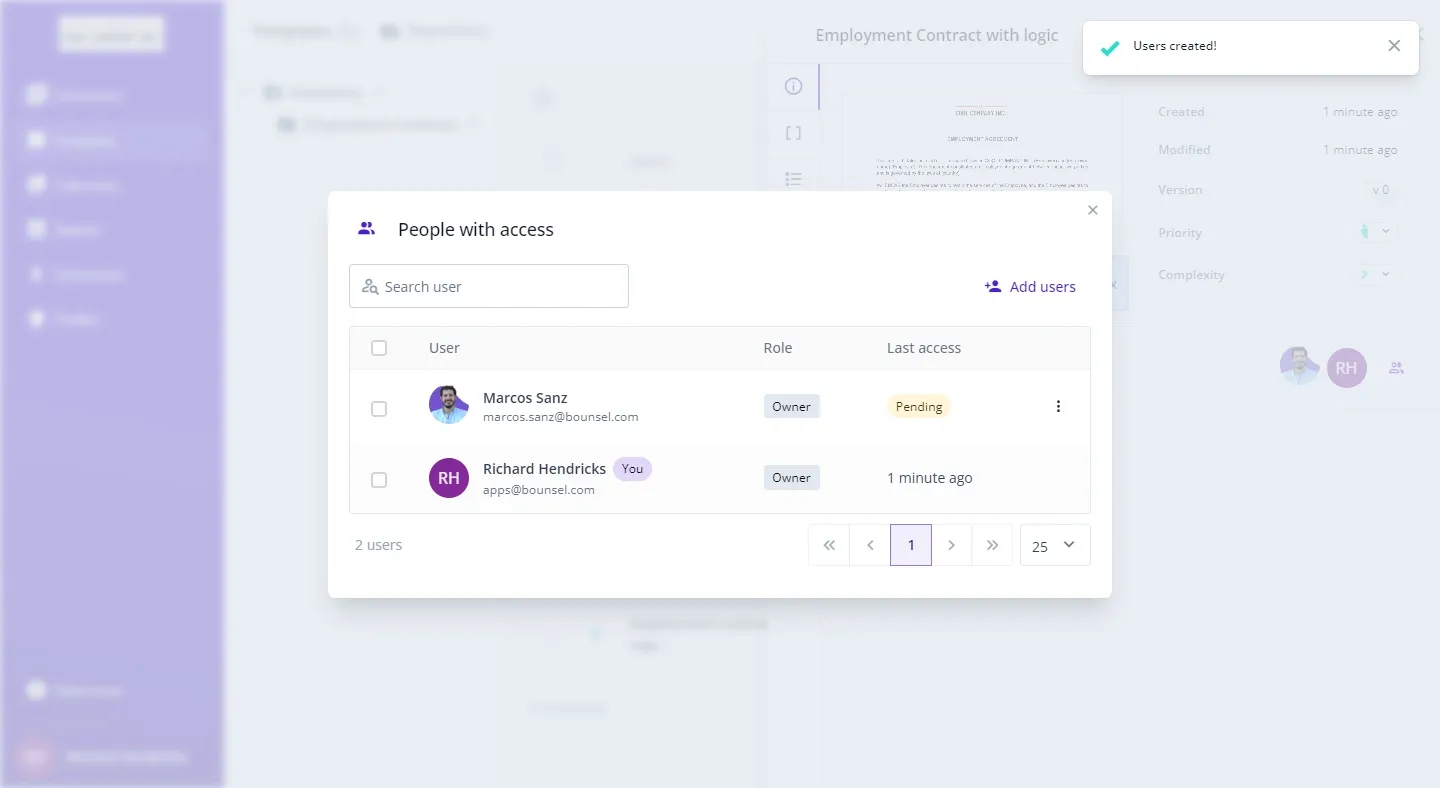The image size is (1440, 788).
Task: Click the Search user input field
Action: tap(489, 287)
